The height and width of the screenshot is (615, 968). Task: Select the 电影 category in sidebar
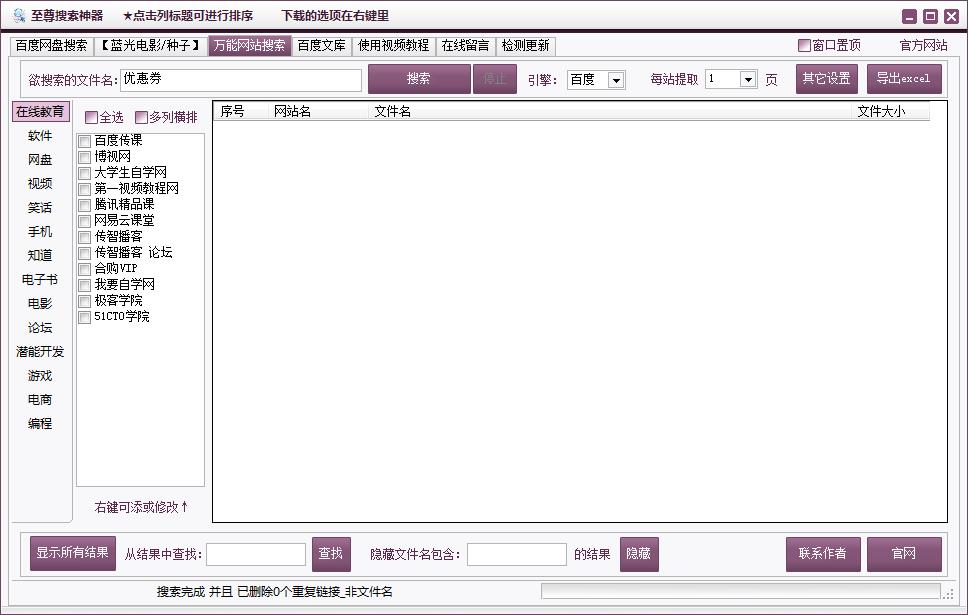click(x=39, y=304)
